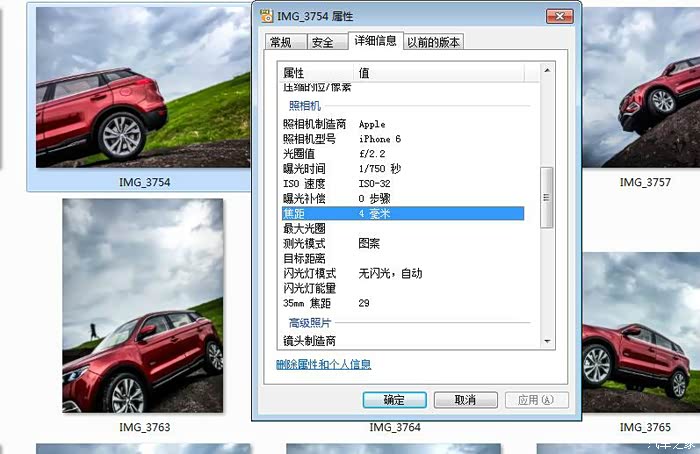700x454 pixels.
Task: Click the IMG_3757 file name label
Action: point(645,182)
